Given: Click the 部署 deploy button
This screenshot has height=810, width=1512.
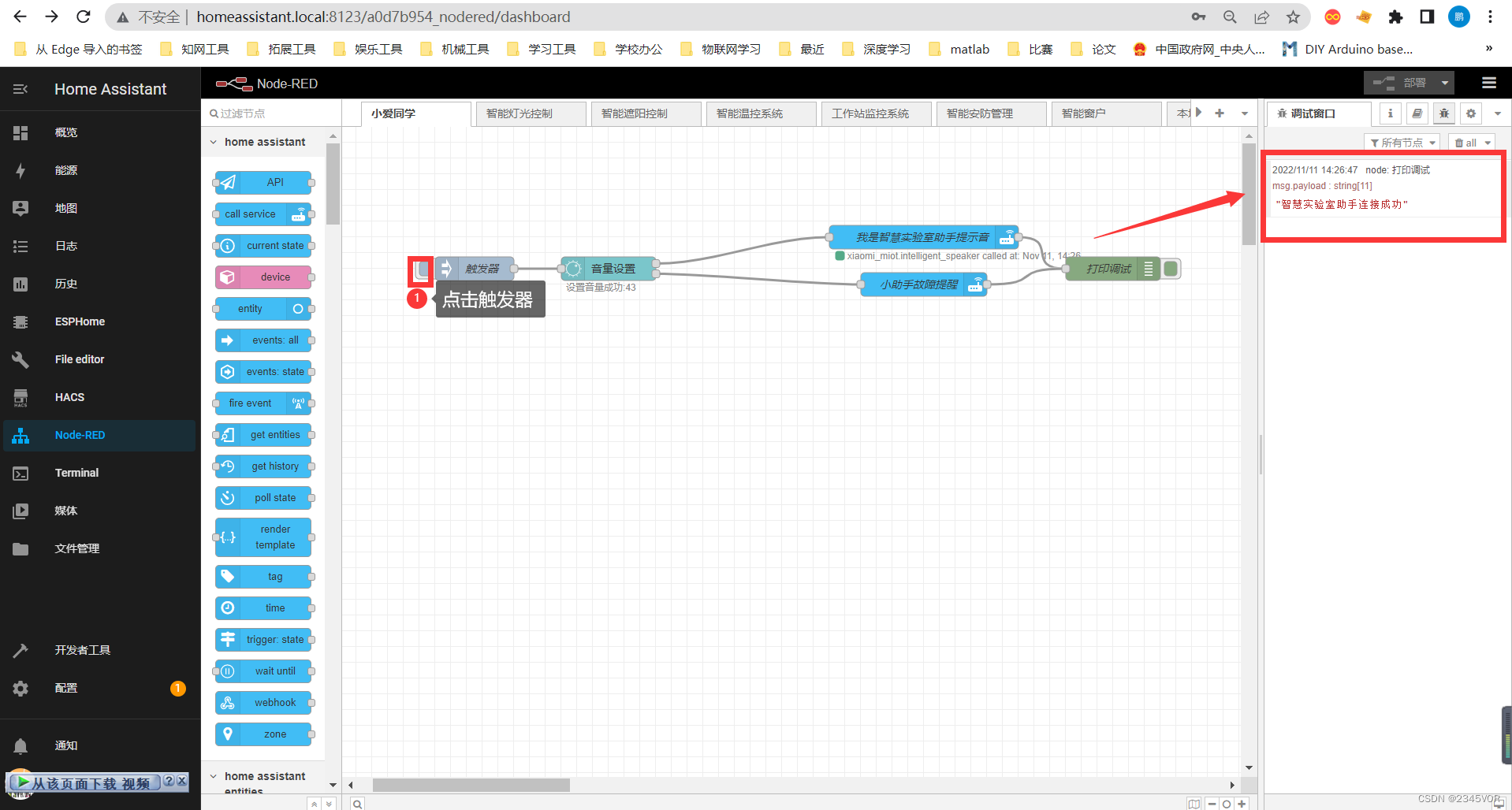Looking at the screenshot, I should point(1399,83).
